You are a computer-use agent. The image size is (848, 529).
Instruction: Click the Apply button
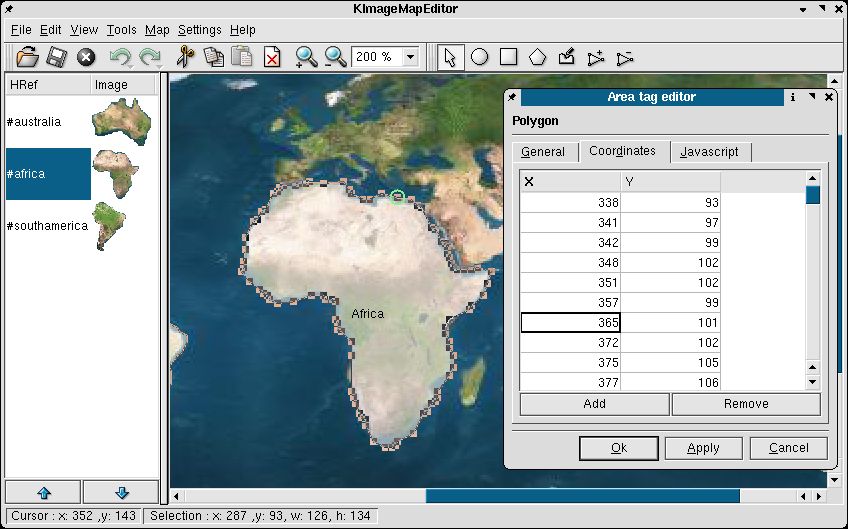click(x=703, y=448)
